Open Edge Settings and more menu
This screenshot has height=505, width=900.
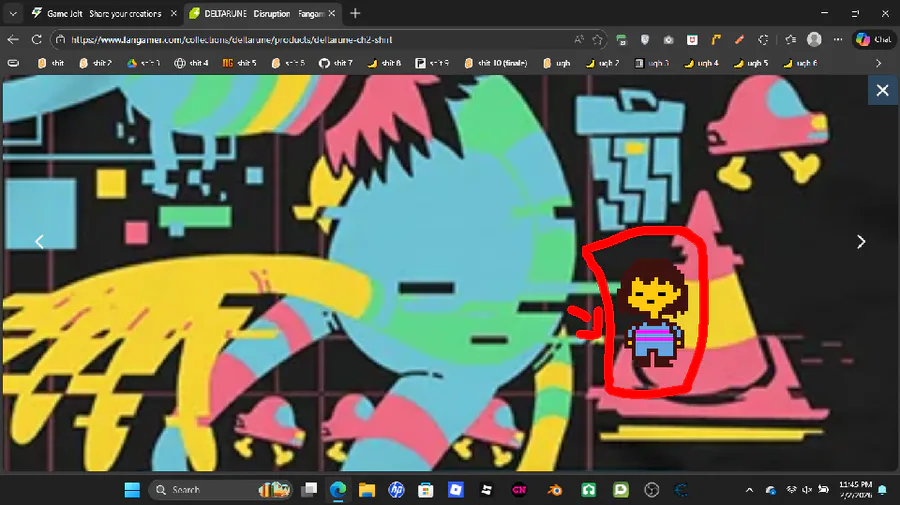coord(838,40)
